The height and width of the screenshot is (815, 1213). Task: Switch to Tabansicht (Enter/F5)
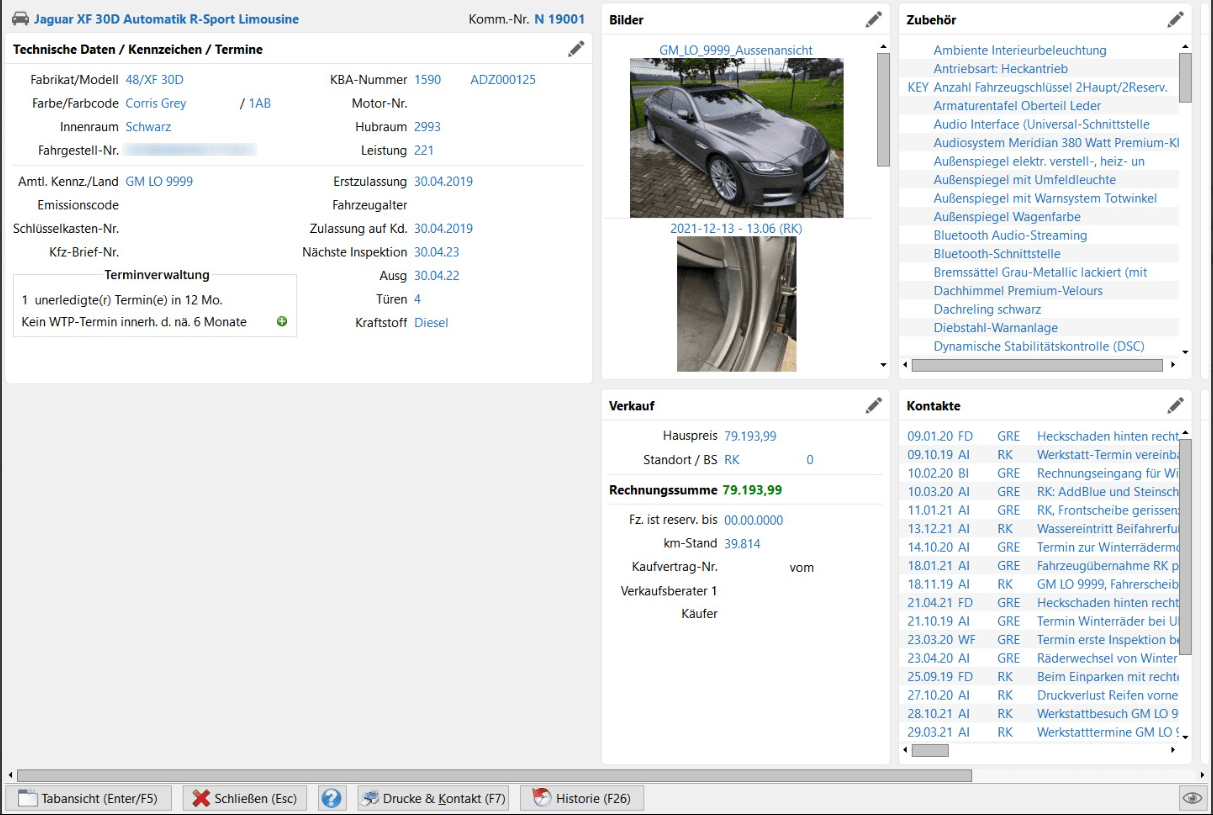(x=88, y=798)
